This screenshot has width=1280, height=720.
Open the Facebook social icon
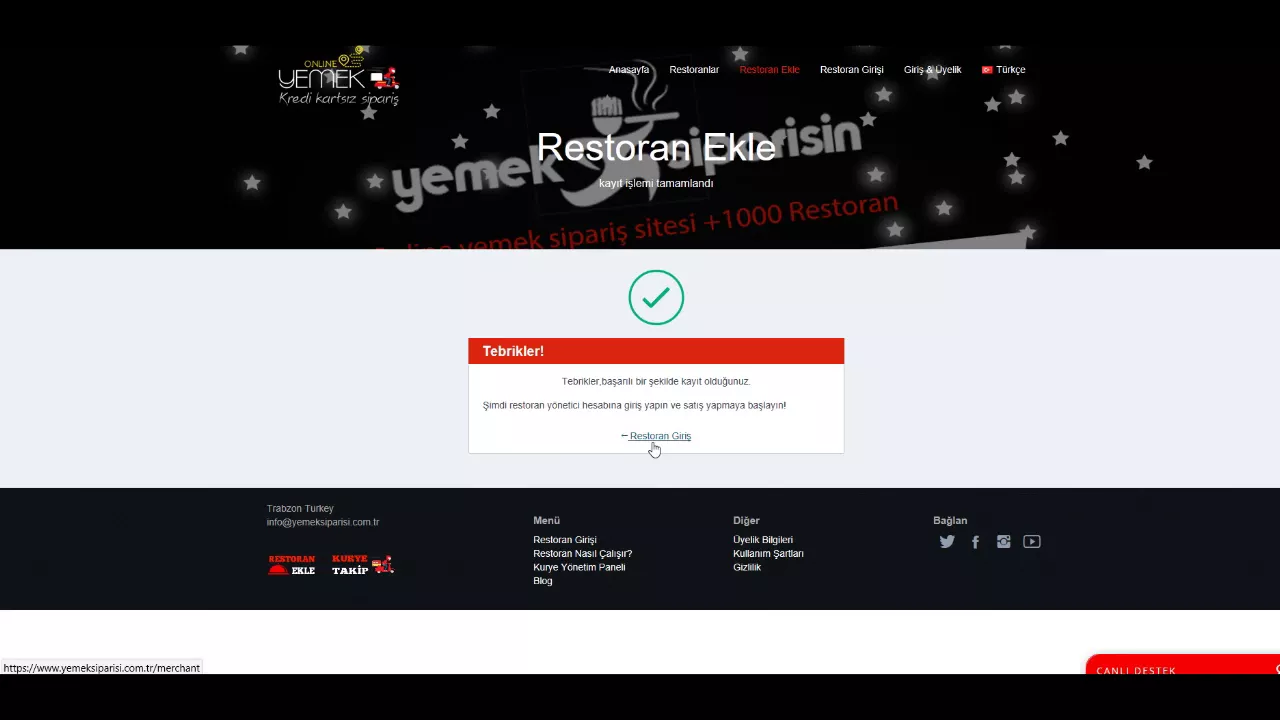tap(975, 542)
